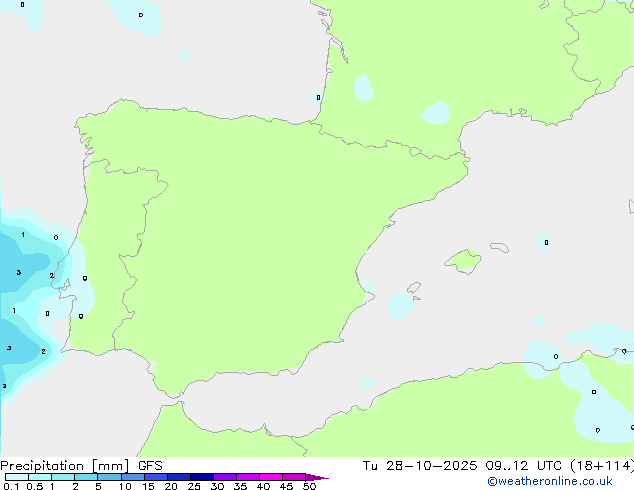Viewport: 634px width, 490px height.
Task: Click the legend label "0.1"
Action: [11, 486]
